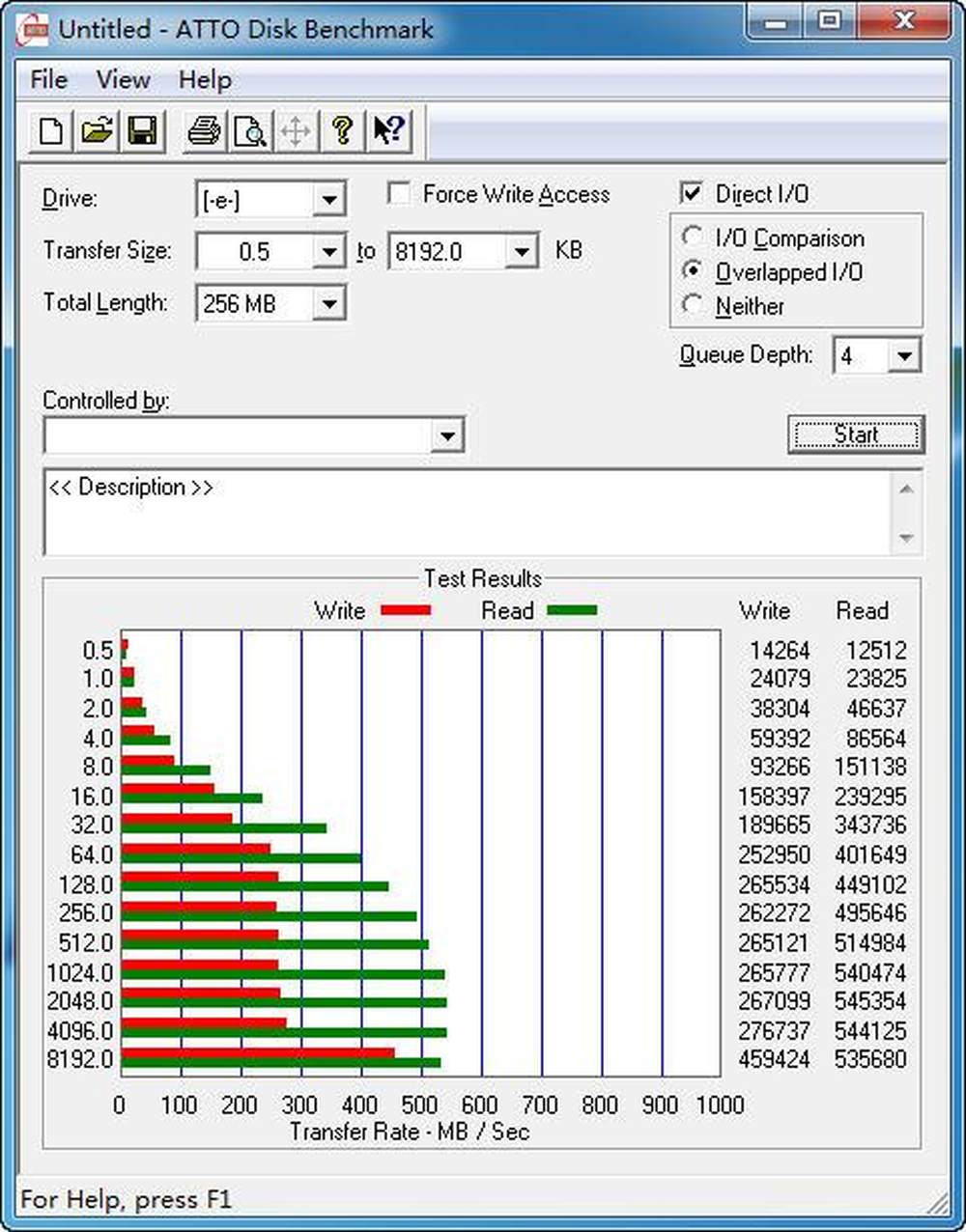Expand the maximum Transfer Size 8192.0 dropdown
Image resolution: width=966 pixels, height=1232 pixels.
[522, 252]
